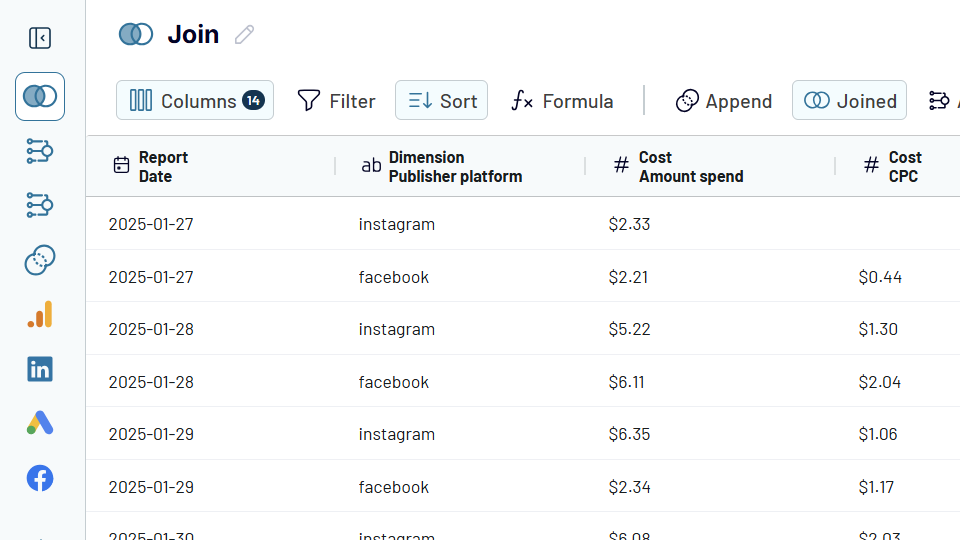Open the append (dotted circle) sidebar icon
Viewport: 960px width, 540px height.
pyautogui.click(x=40, y=261)
